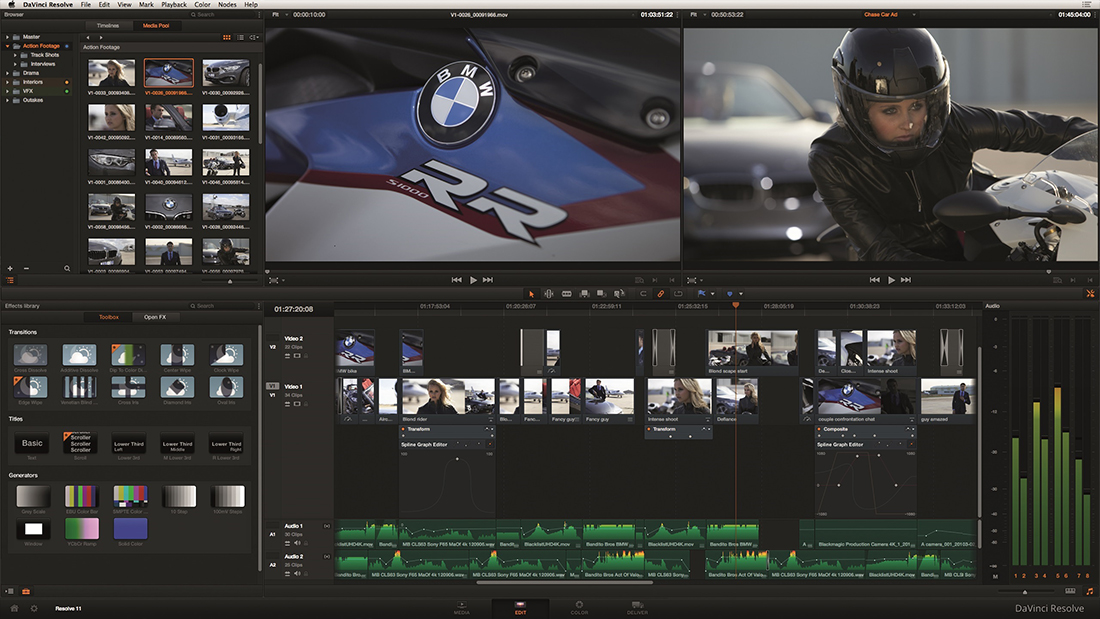The image size is (1100, 619).
Task: Expand the Master bin
Action: click(x=8, y=36)
